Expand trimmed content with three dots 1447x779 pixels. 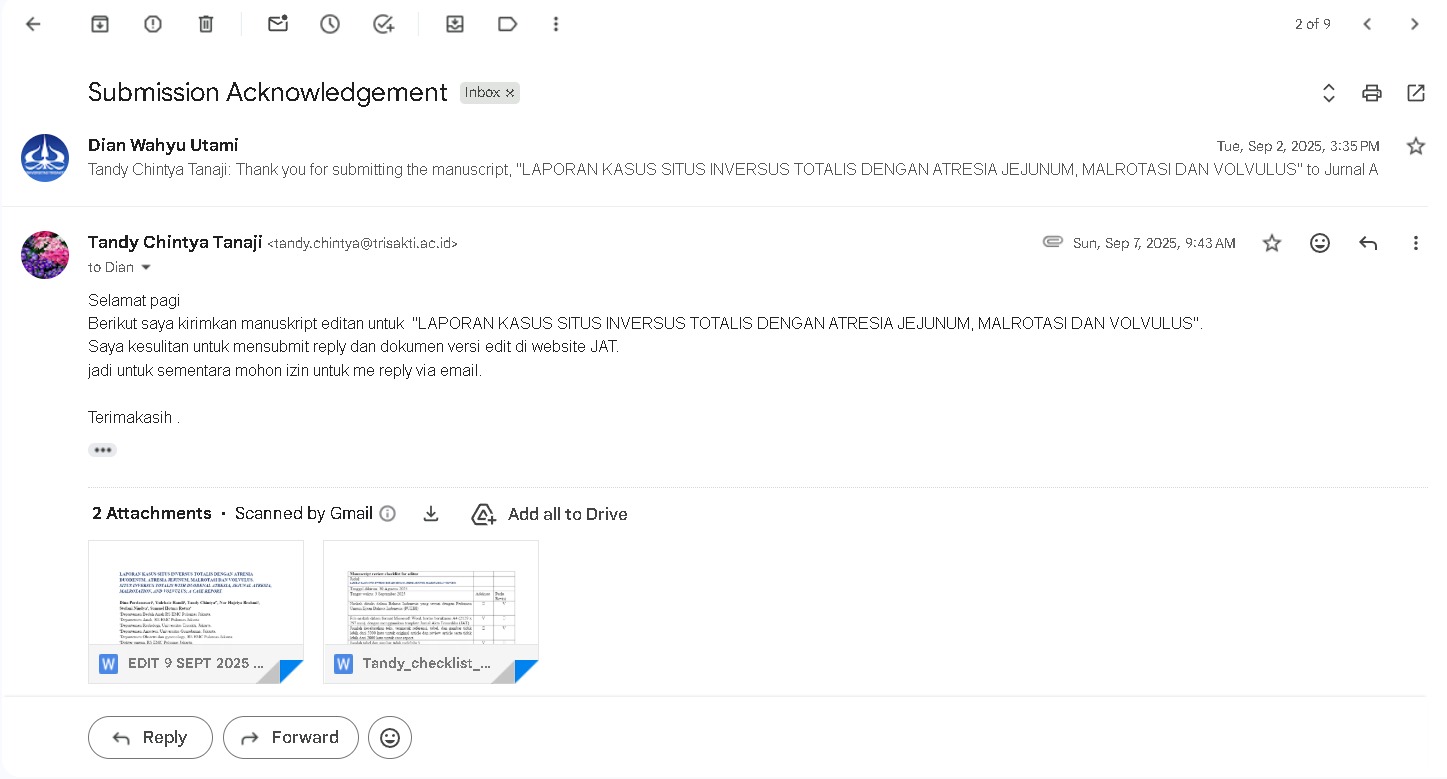pyautogui.click(x=102, y=450)
